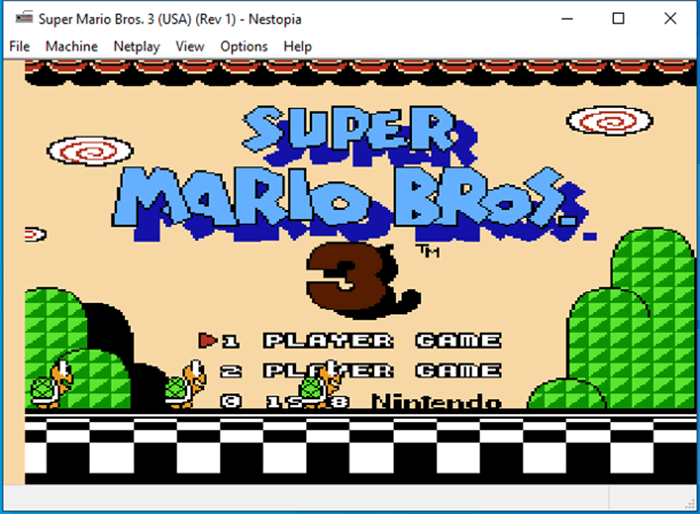Open the Help menu
The width and height of the screenshot is (700, 514).
pos(297,46)
